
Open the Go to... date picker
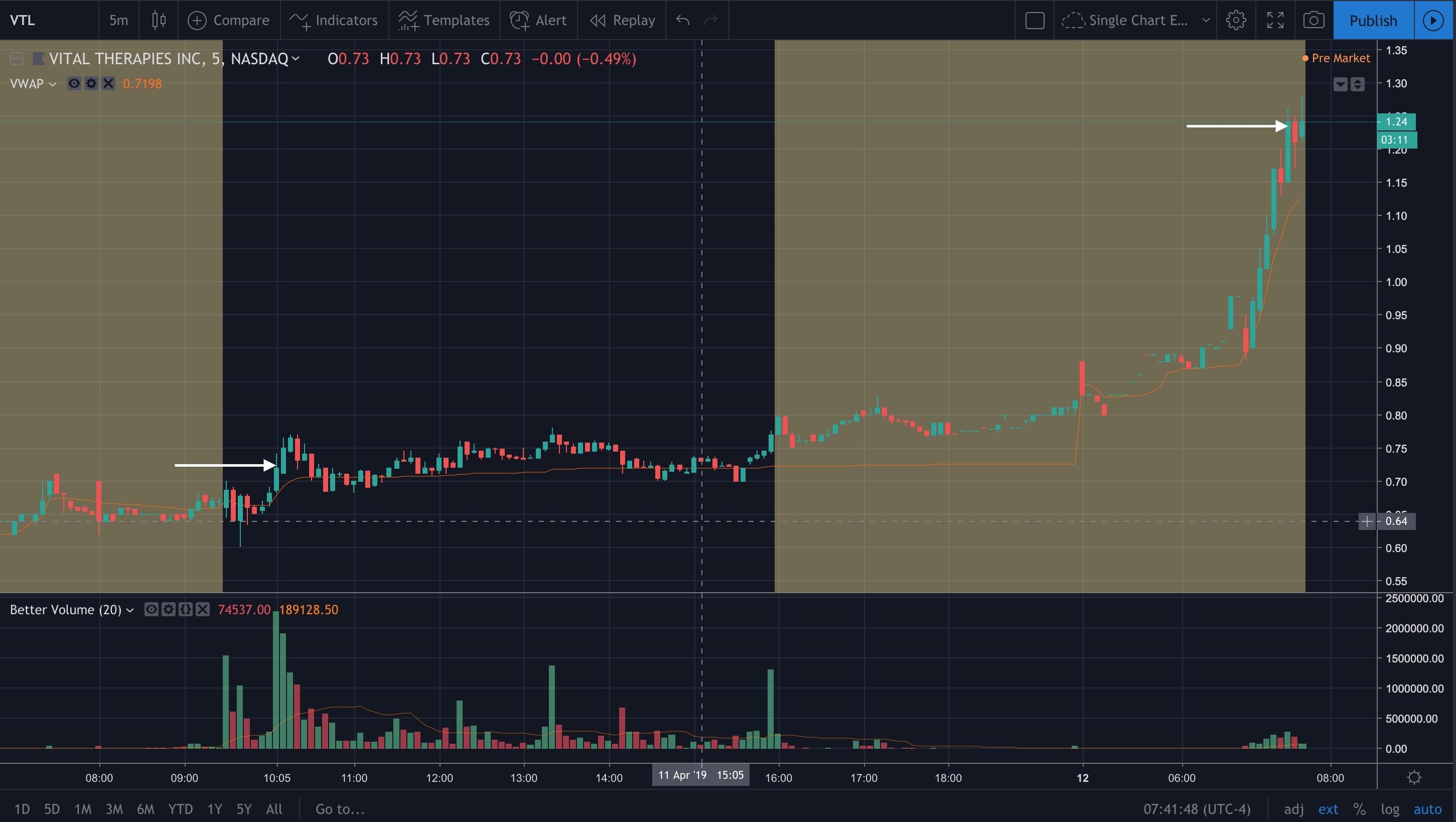pyautogui.click(x=339, y=809)
